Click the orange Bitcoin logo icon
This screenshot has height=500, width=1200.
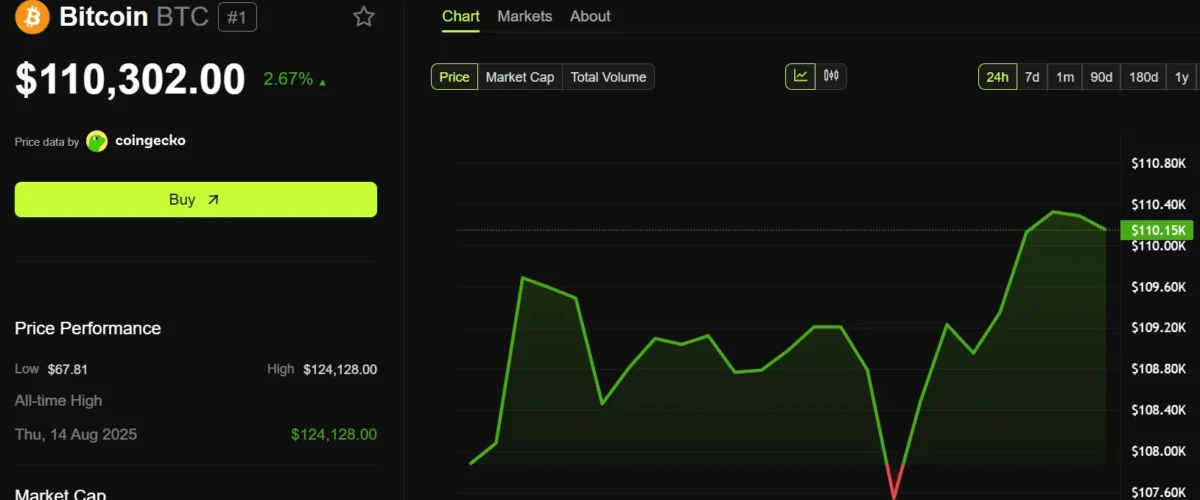[32, 17]
